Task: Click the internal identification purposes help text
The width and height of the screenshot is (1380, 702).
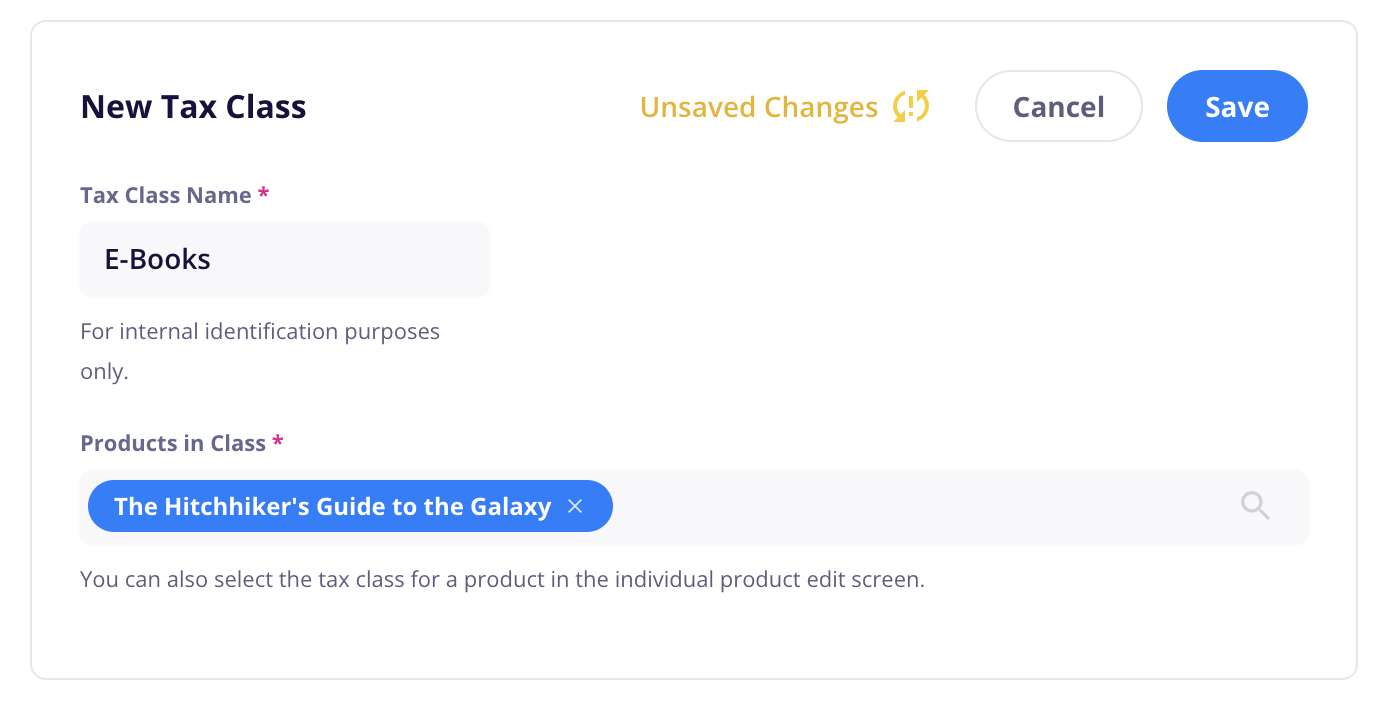Action: 260,351
